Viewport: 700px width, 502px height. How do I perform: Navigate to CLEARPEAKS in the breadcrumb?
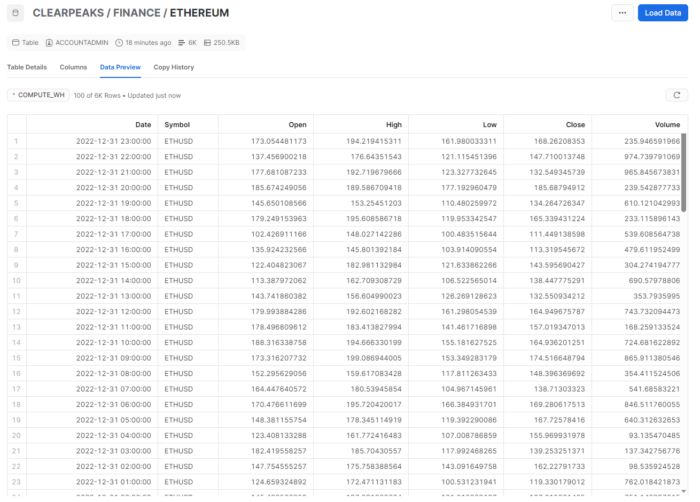click(68, 13)
